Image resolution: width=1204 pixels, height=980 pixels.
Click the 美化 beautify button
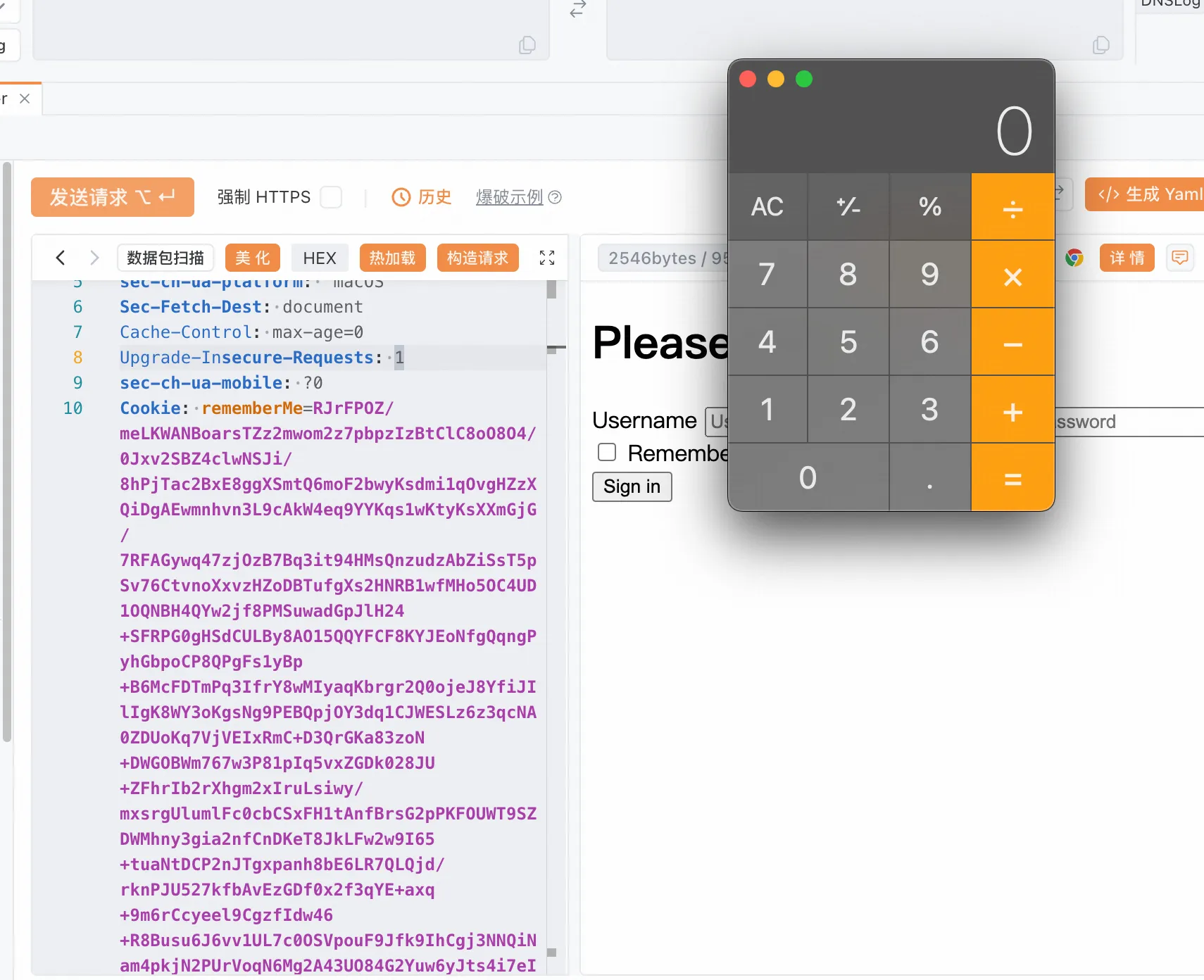click(x=253, y=258)
